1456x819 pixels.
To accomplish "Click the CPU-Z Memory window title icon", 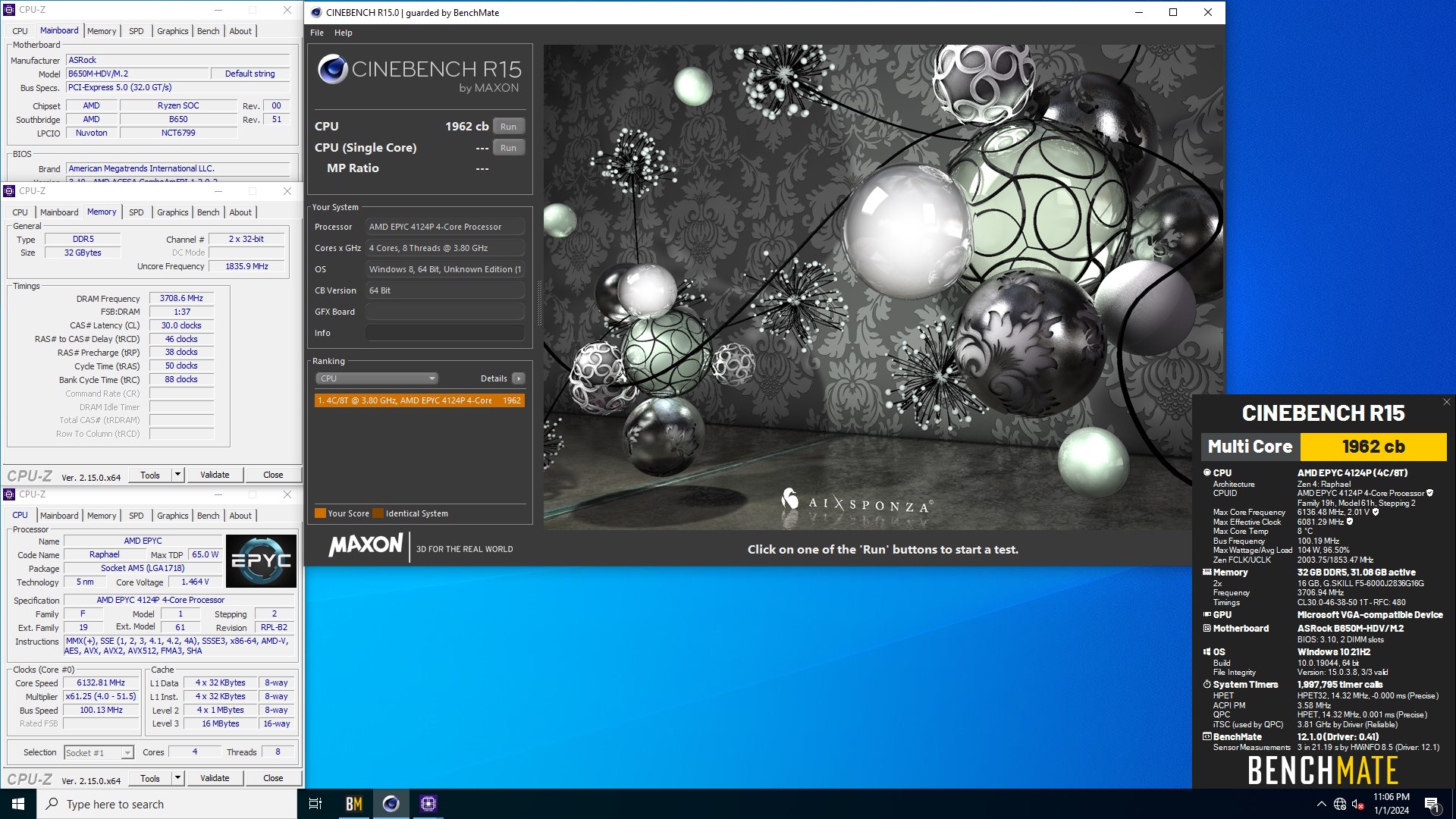I will 9,191.
